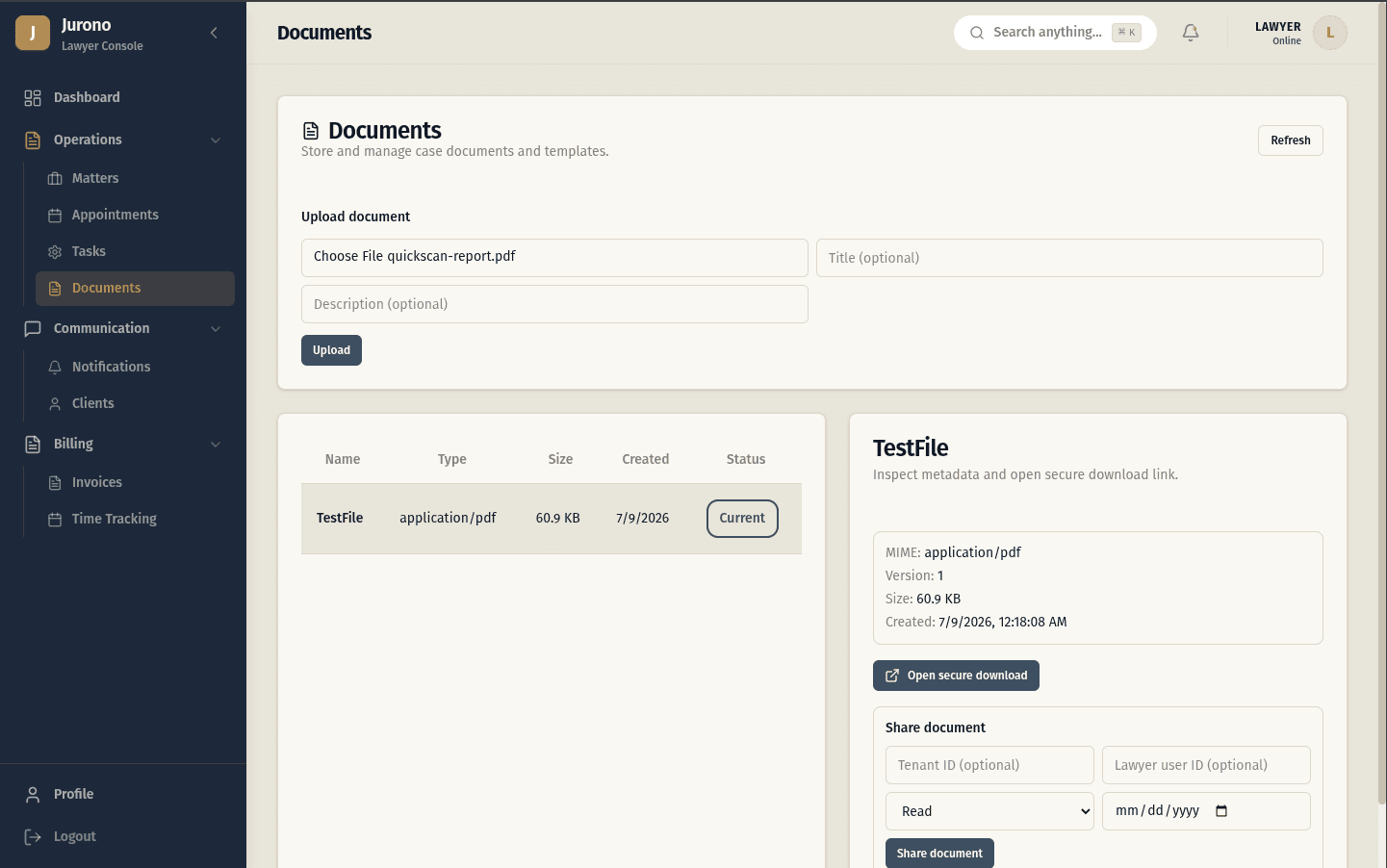Click the mm/dd/yyyy date field

point(1206,811)
